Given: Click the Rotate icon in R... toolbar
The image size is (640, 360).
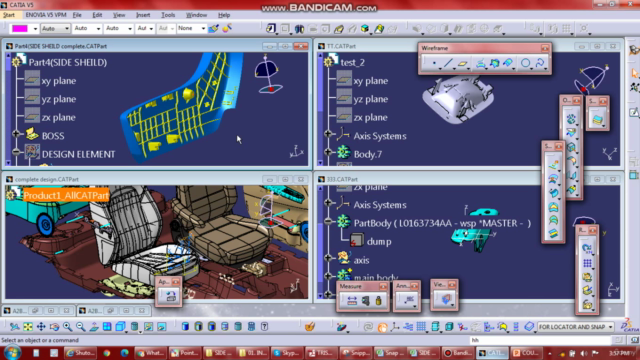Looking at the screenshot, I should coord(587,248).
